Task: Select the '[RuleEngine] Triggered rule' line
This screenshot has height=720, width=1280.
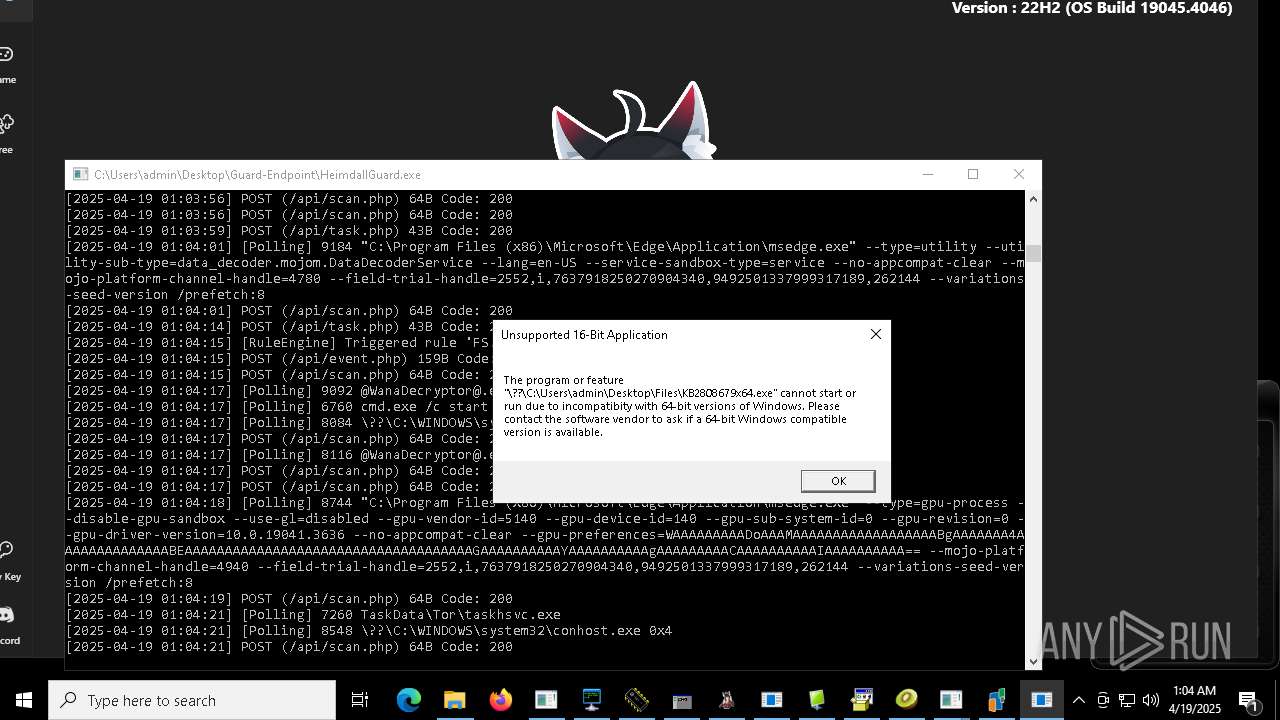Action: point(279,343)
